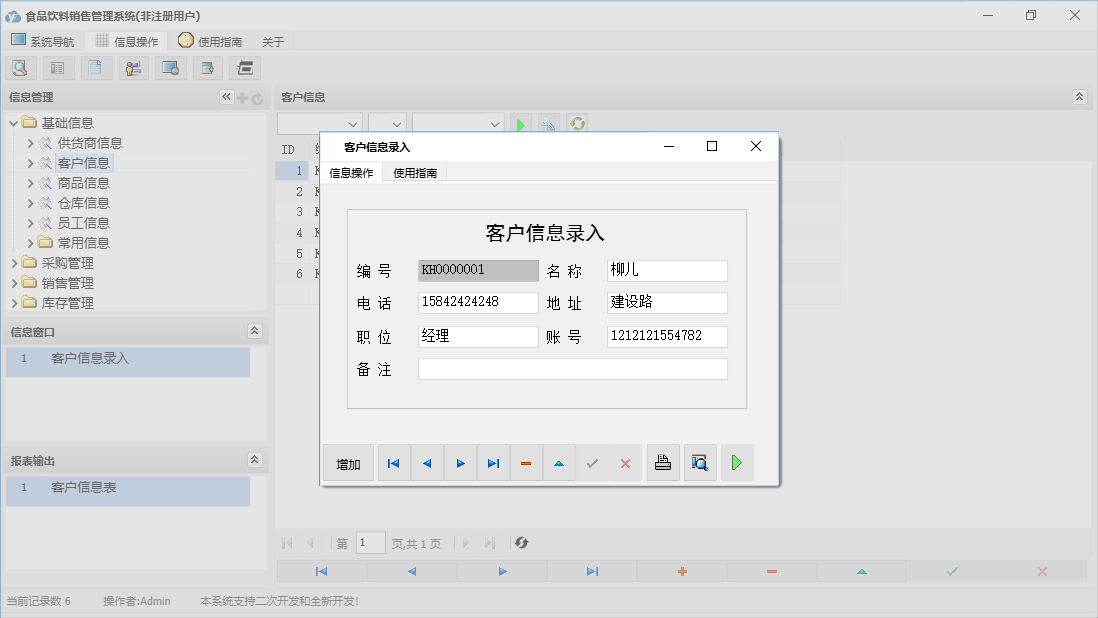Collapse the 报表输出 section header
Screen dimensions: 1098x618
(252, 461)
